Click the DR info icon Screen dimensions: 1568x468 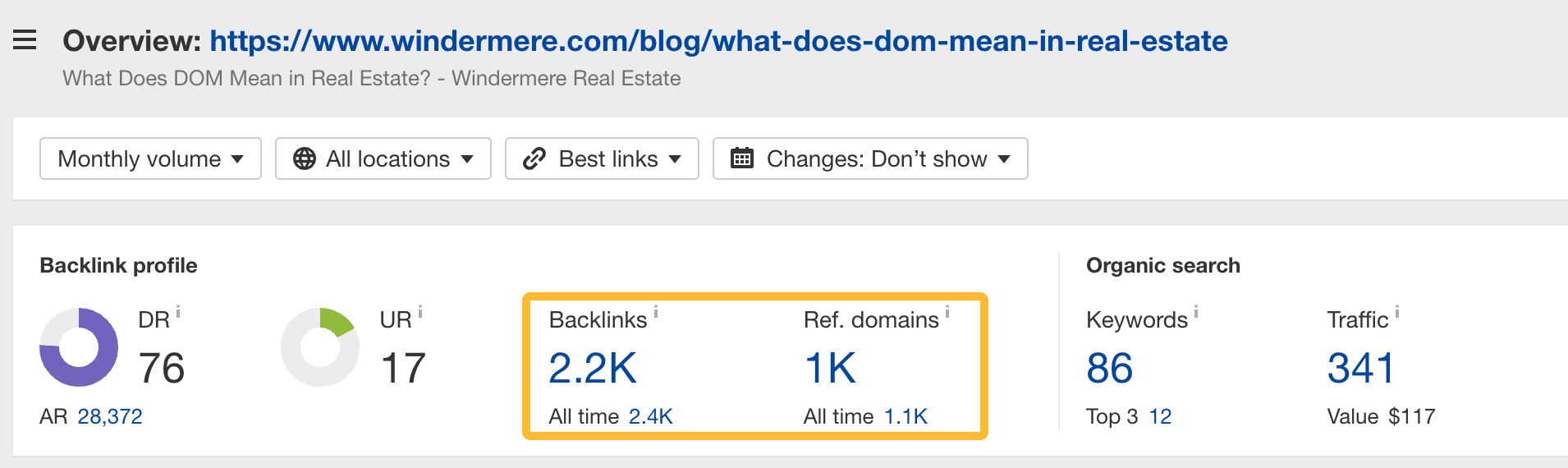point(178,312)
